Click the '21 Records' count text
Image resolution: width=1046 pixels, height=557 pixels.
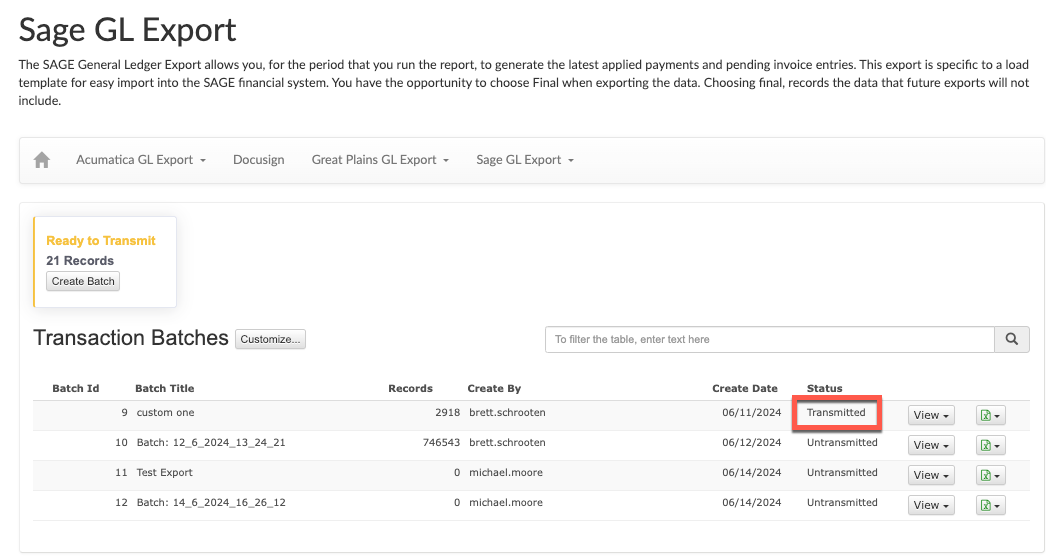(x=80, y=261)
